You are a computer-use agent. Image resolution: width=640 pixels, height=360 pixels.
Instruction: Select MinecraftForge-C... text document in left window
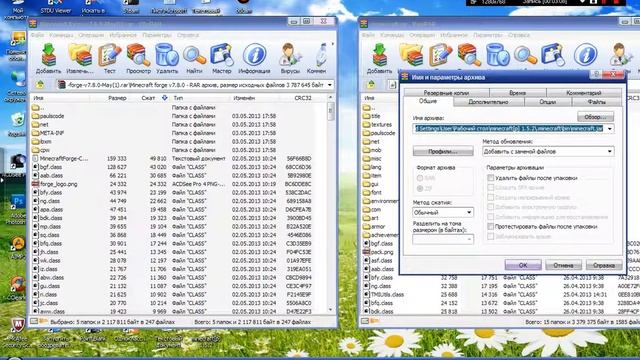pos(63,158)
